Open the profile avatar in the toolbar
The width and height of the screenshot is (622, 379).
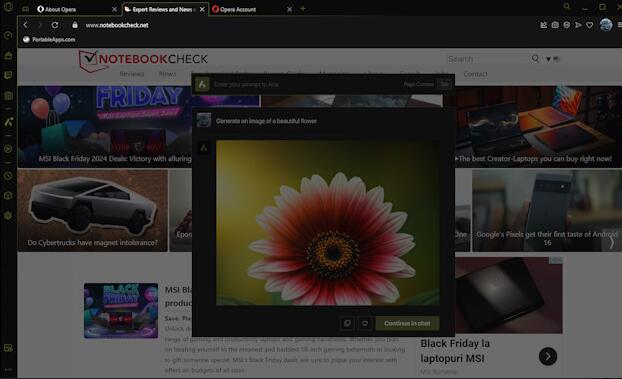(x=606, y=25)
